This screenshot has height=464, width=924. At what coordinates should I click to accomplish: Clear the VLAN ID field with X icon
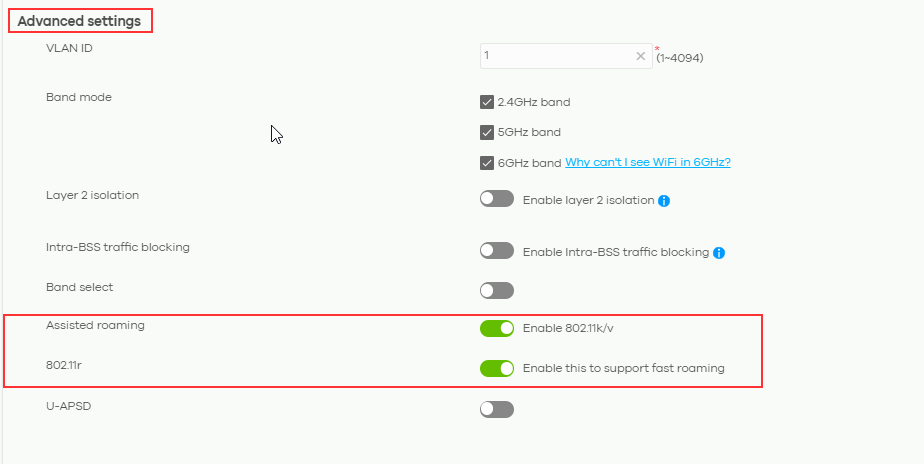pyautogui.click(x=640, y=57)
